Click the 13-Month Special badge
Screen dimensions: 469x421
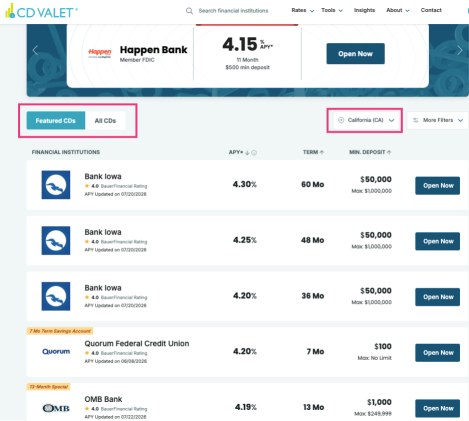coord(49,387)
